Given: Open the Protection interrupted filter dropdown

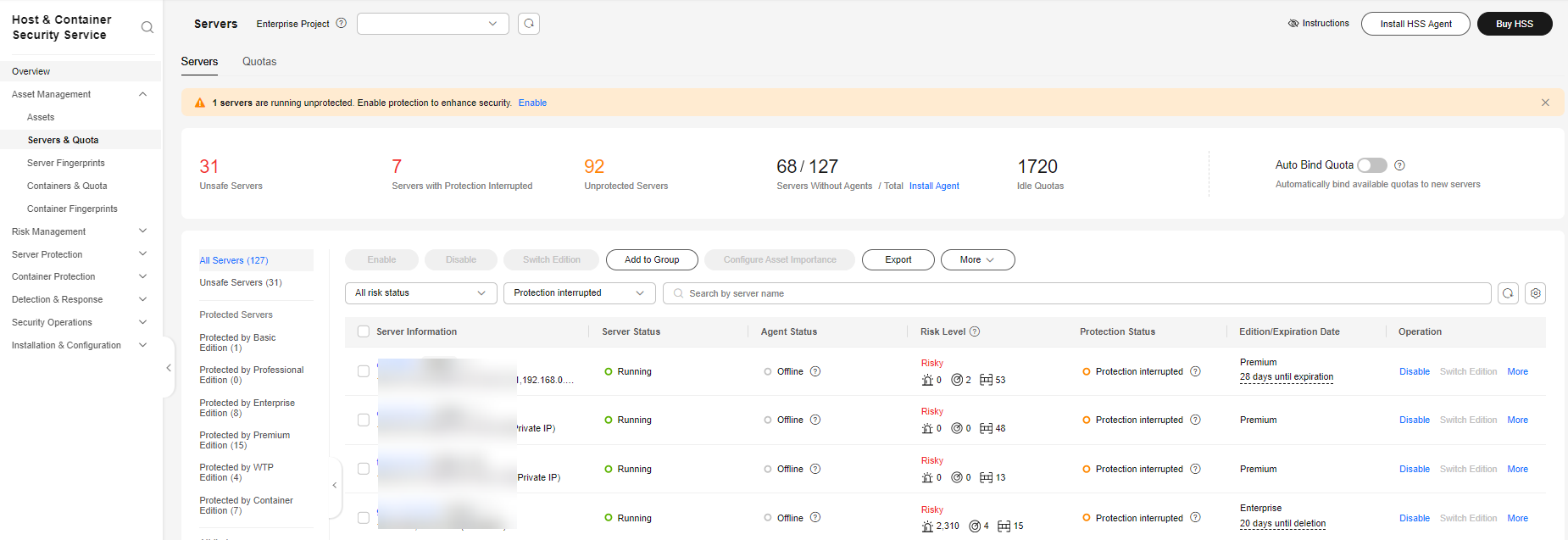Looking at the screenshot, I should [579, 293].
